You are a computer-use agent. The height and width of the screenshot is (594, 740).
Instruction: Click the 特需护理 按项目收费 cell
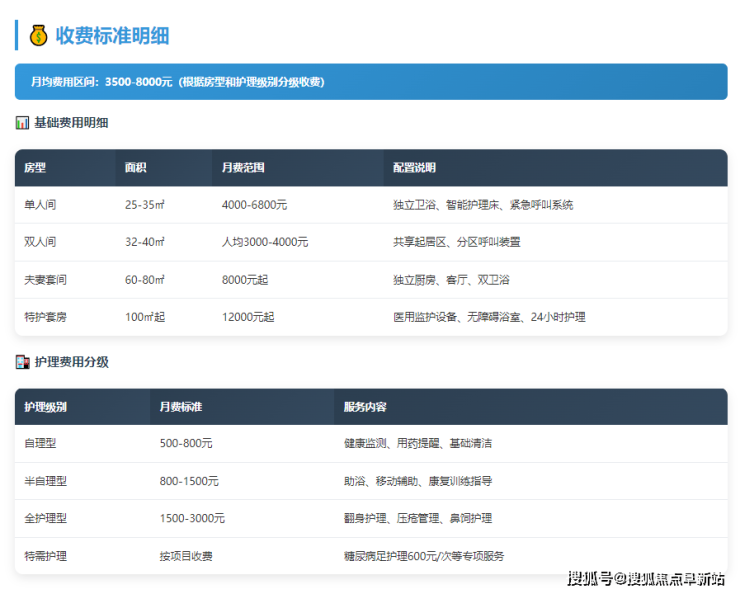tap(186, 556)
